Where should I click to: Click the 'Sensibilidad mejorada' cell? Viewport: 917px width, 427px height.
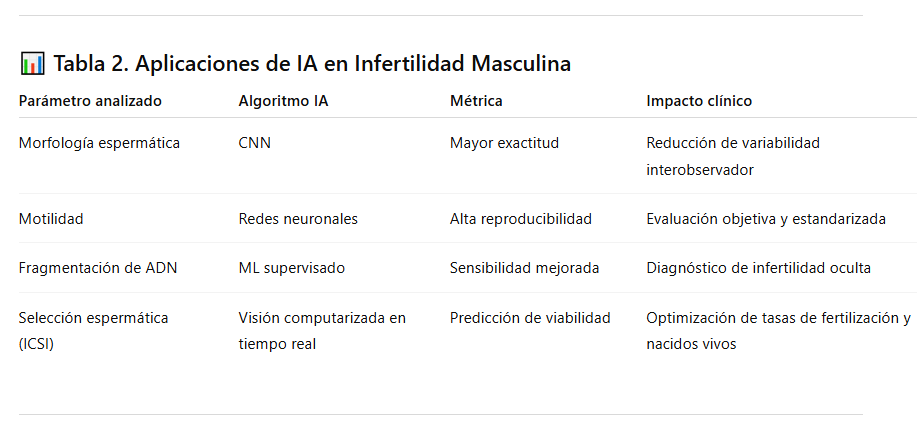click(x=524, y=268)
